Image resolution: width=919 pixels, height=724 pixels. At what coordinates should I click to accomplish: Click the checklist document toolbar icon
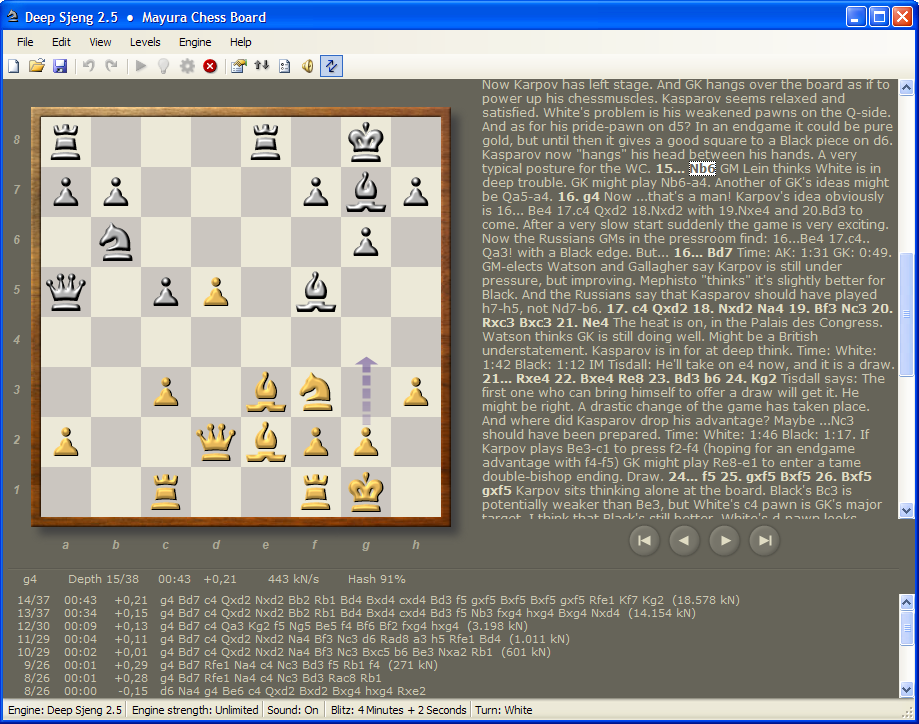(x=285, y=66)
